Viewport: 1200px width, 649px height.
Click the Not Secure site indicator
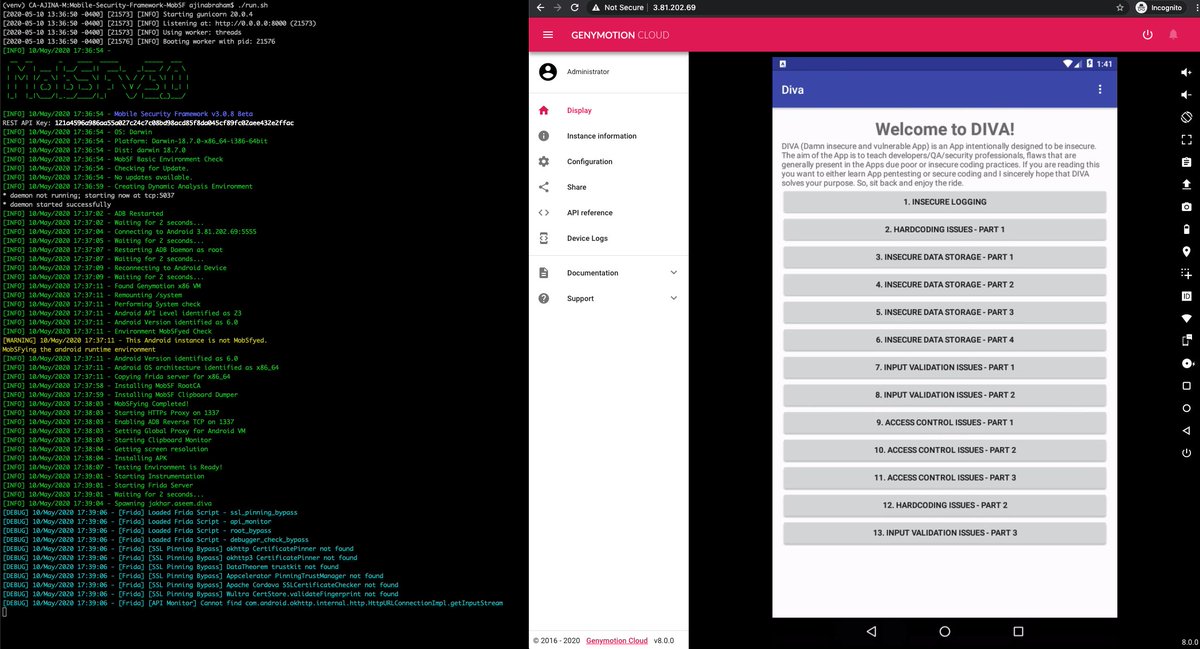(x=616, y=7)
